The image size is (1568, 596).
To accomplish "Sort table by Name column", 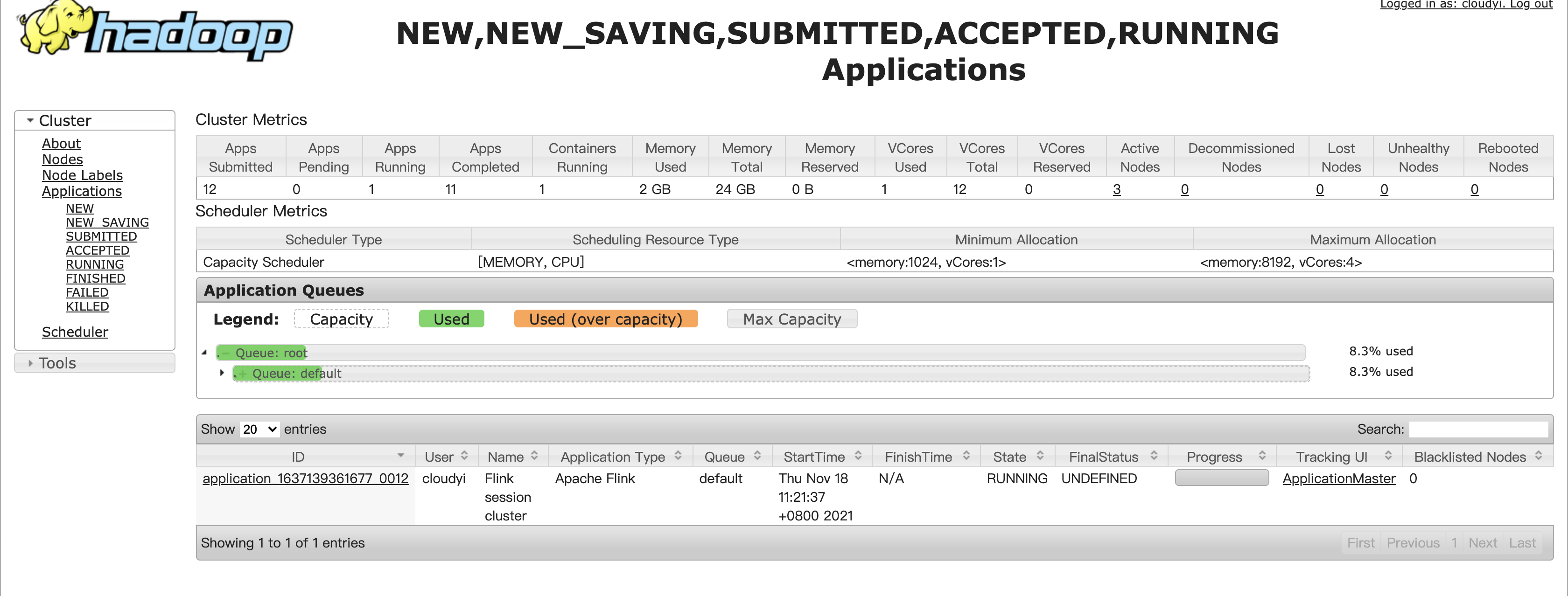I will click(512, 457).
